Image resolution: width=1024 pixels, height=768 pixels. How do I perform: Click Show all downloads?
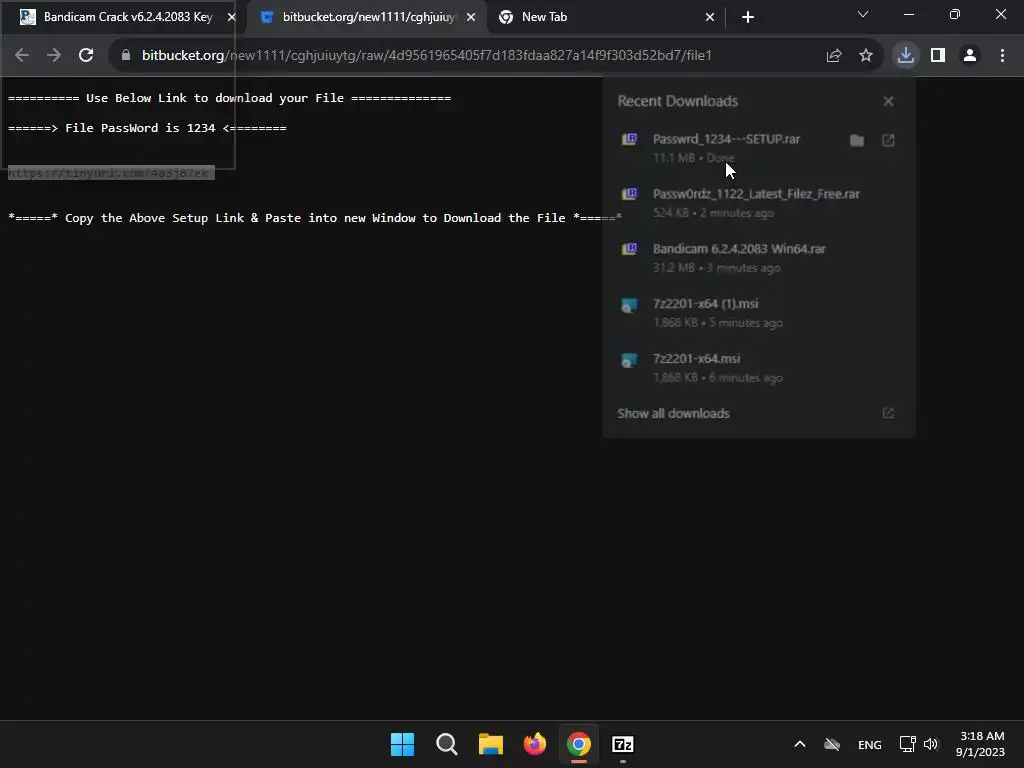(673, 413)
